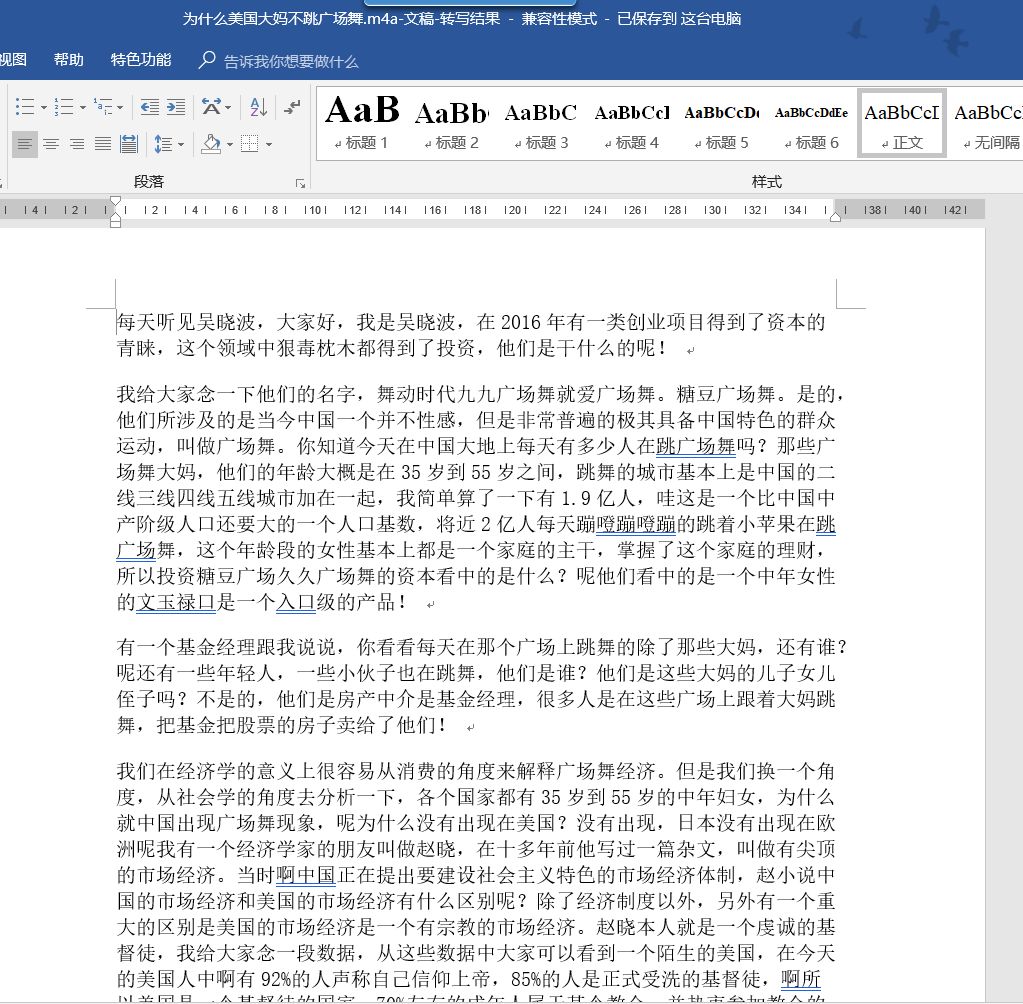Open the shading color dropdown
Screen dimensions: 1023x1004
click(229, 145)
